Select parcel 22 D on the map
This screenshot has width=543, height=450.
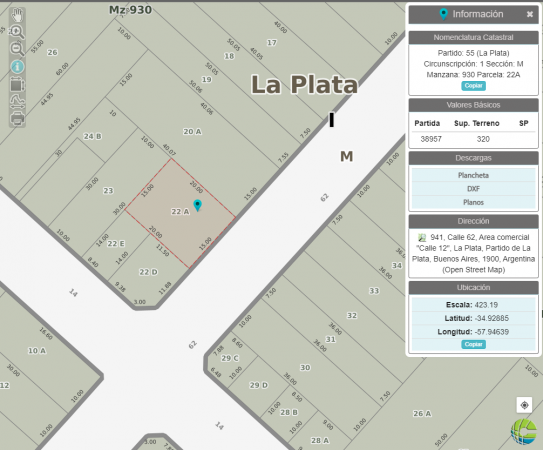[x=149, y=272]
